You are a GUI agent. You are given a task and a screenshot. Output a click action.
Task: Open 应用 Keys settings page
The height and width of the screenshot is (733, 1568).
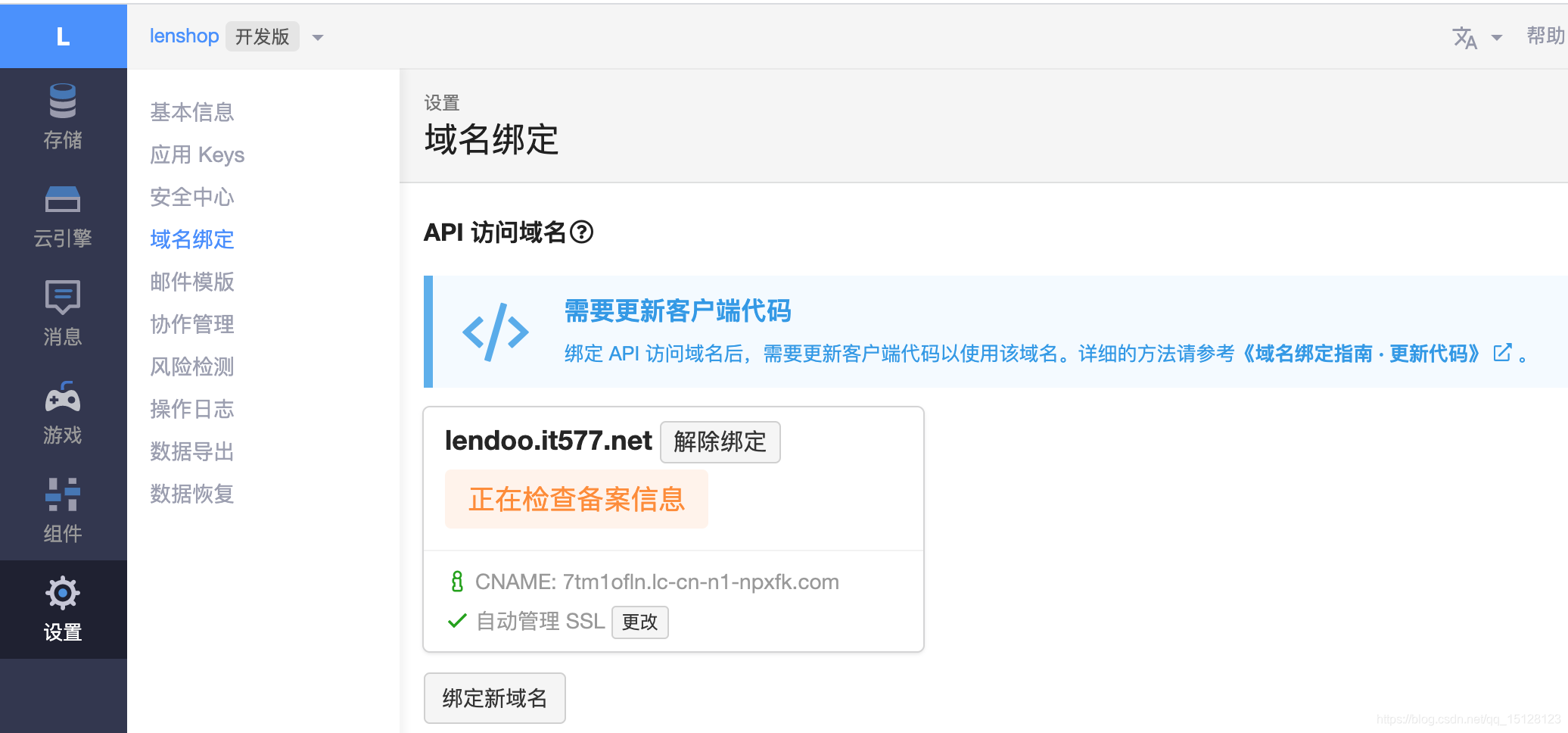coord(198,154)
